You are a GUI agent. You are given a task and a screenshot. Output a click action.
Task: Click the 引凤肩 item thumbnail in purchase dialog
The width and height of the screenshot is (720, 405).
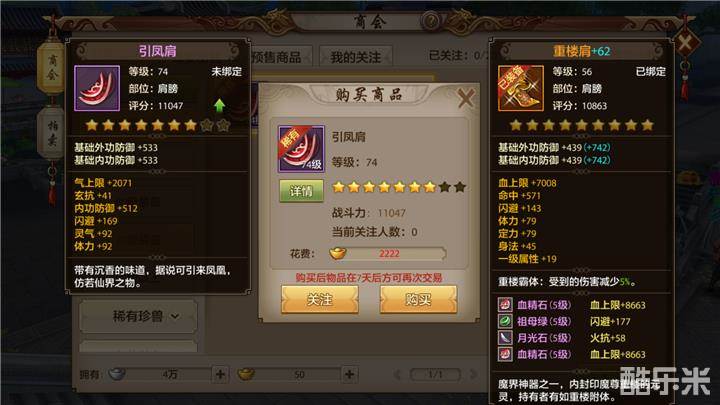click(301, 149)
